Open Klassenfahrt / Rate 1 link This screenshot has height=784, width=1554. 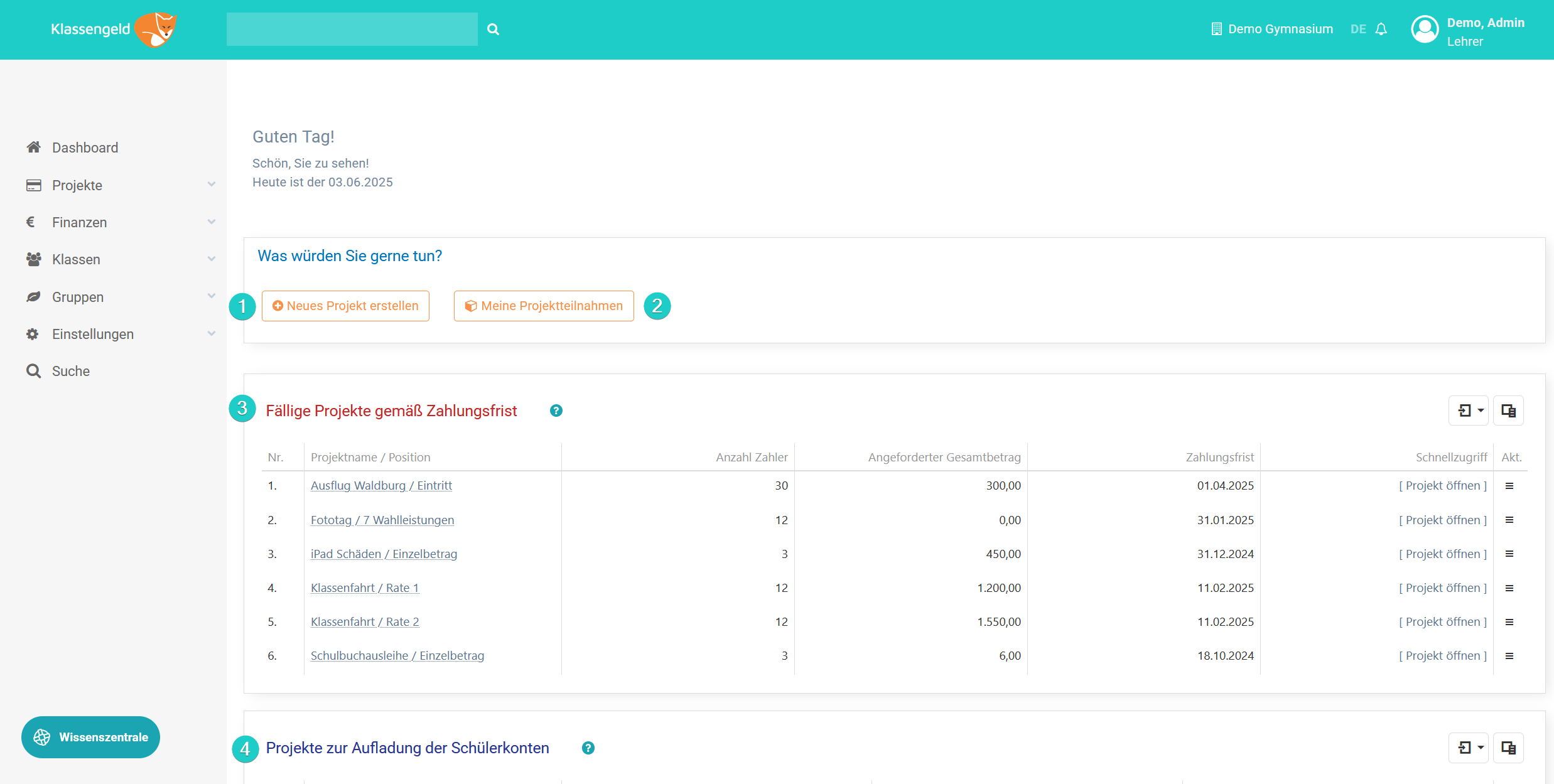click(365, 588)
